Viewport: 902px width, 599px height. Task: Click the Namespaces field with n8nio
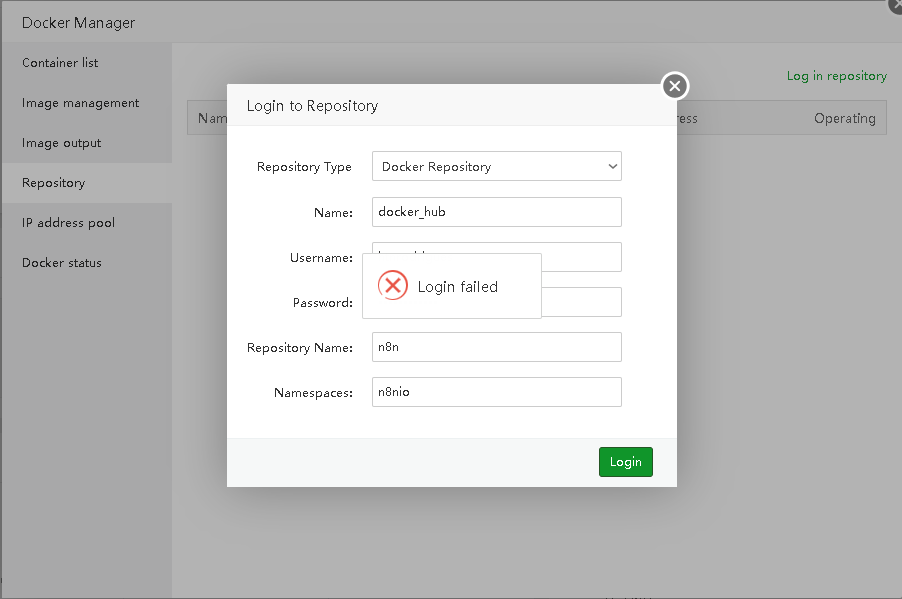(x=496, y=392)
